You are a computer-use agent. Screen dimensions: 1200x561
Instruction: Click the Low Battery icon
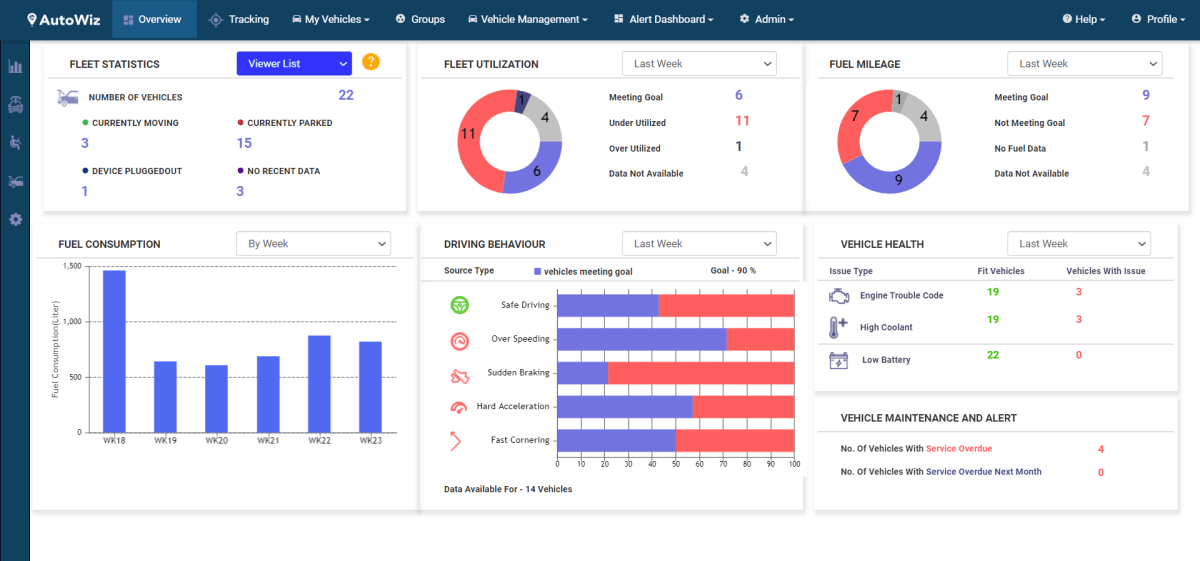point(840,359)
